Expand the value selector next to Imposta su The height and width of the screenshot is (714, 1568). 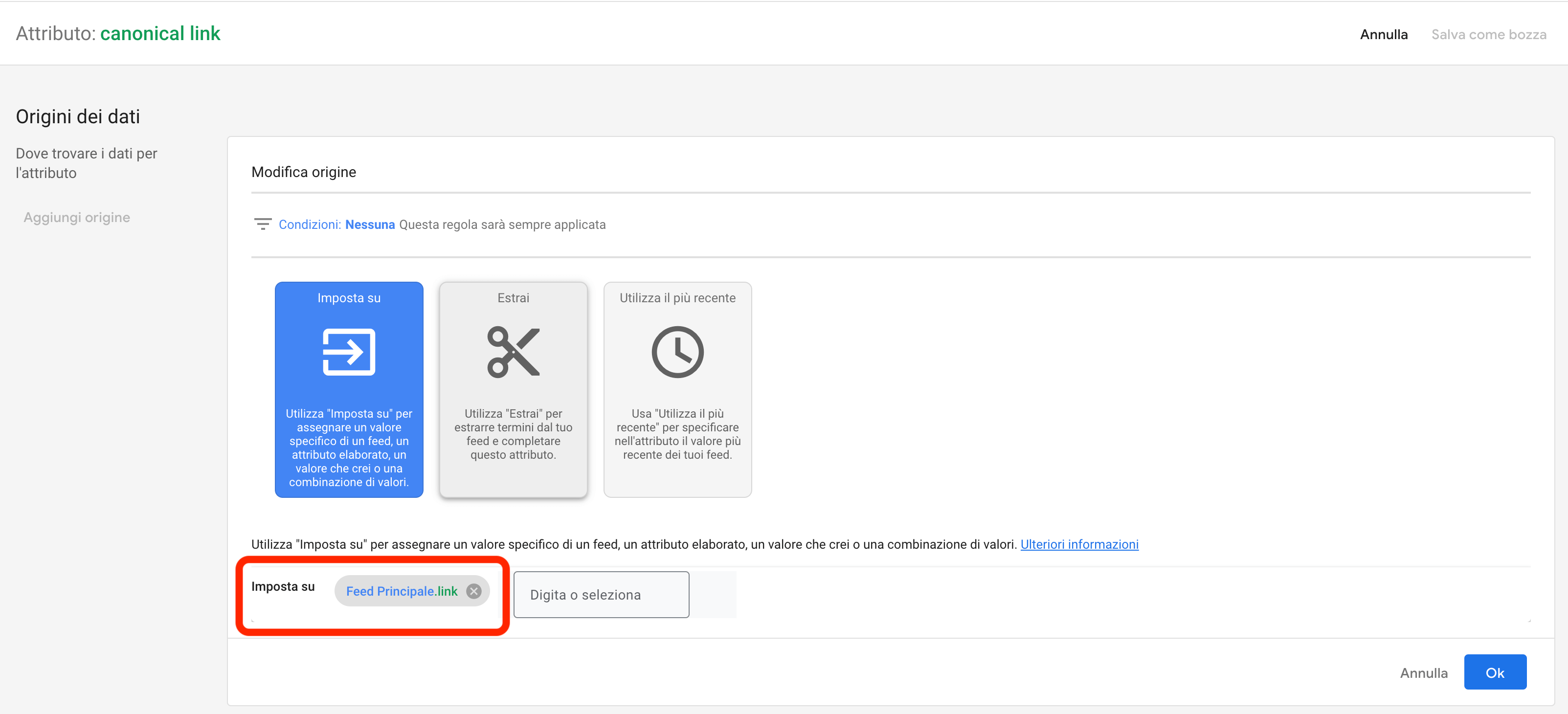point(601,594)
